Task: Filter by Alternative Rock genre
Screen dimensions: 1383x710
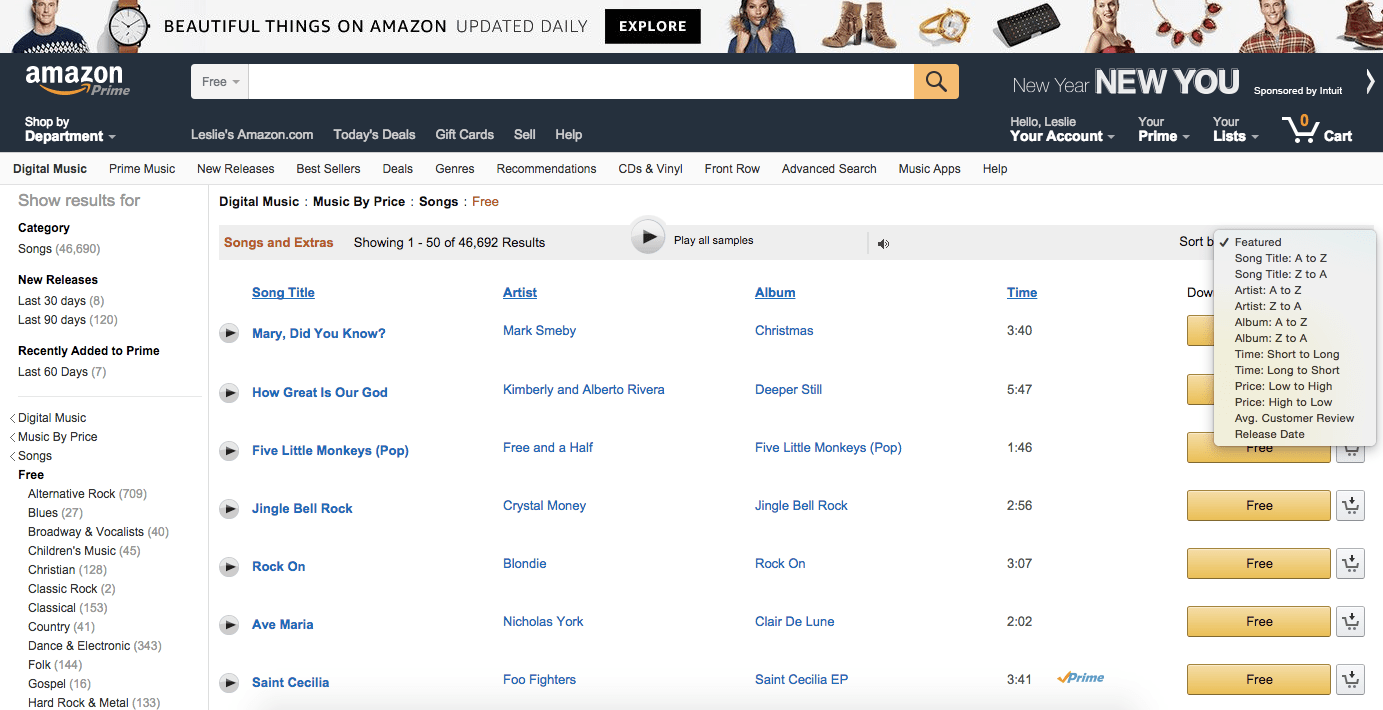Action: [x=87, y=494]
